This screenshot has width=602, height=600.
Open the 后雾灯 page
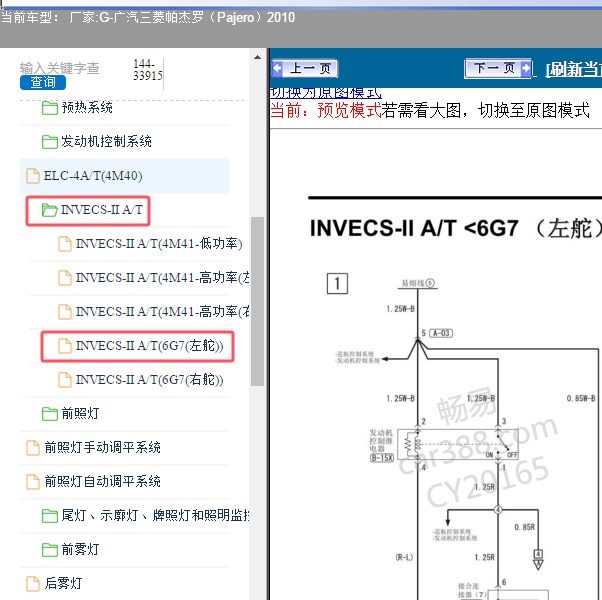(63, 583)
